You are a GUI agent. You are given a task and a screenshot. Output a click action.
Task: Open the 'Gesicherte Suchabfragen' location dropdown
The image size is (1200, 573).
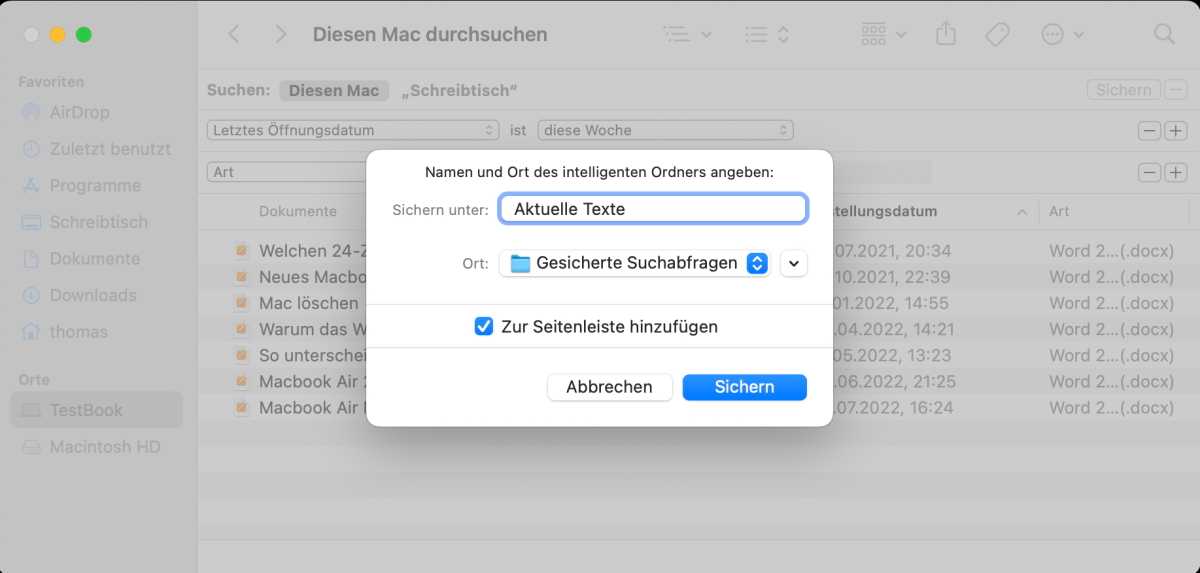coord(634,263)
